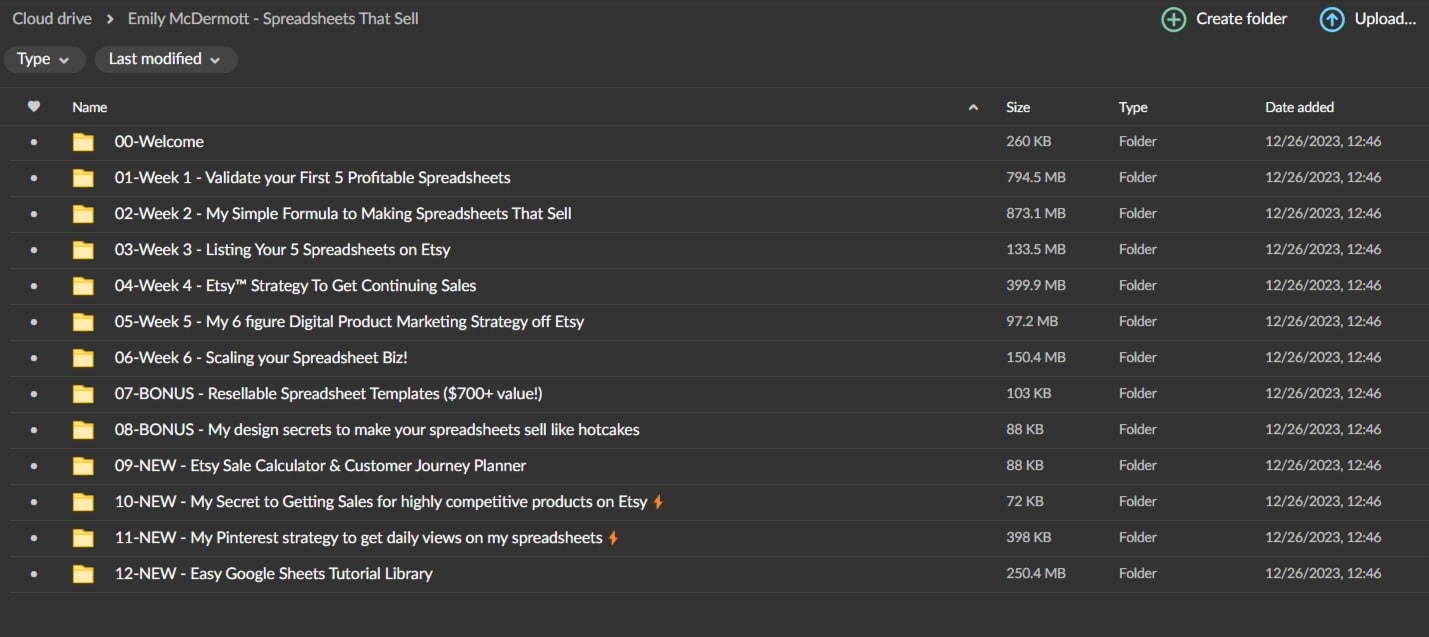Image resolution: width=1429 pixels, height=637 pixels.
Task: Sort the list by Date added column
Action: (x=1299, y=107)
